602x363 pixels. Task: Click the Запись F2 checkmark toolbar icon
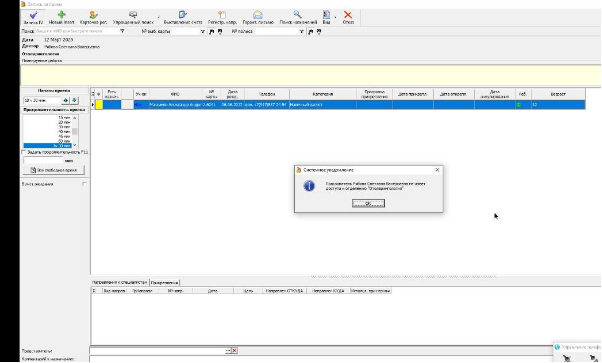[33, 15]
